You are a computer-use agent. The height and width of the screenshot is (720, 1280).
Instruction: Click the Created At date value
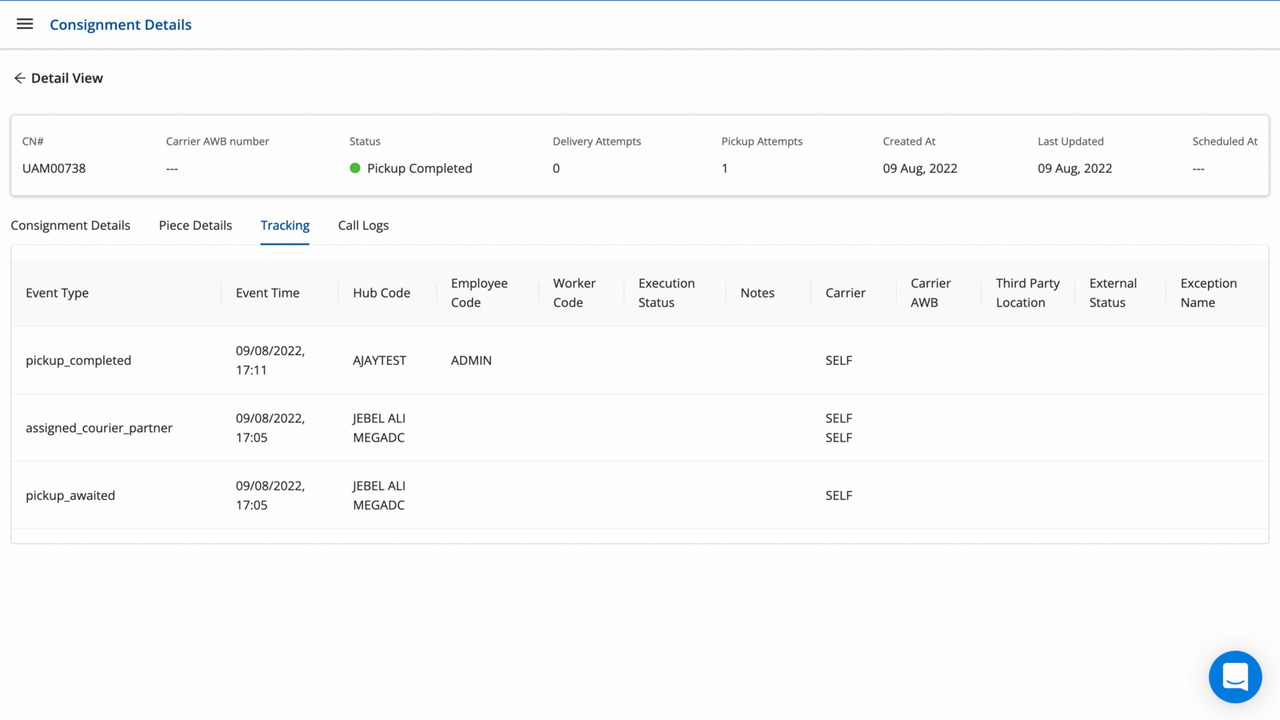click(920, 168)
